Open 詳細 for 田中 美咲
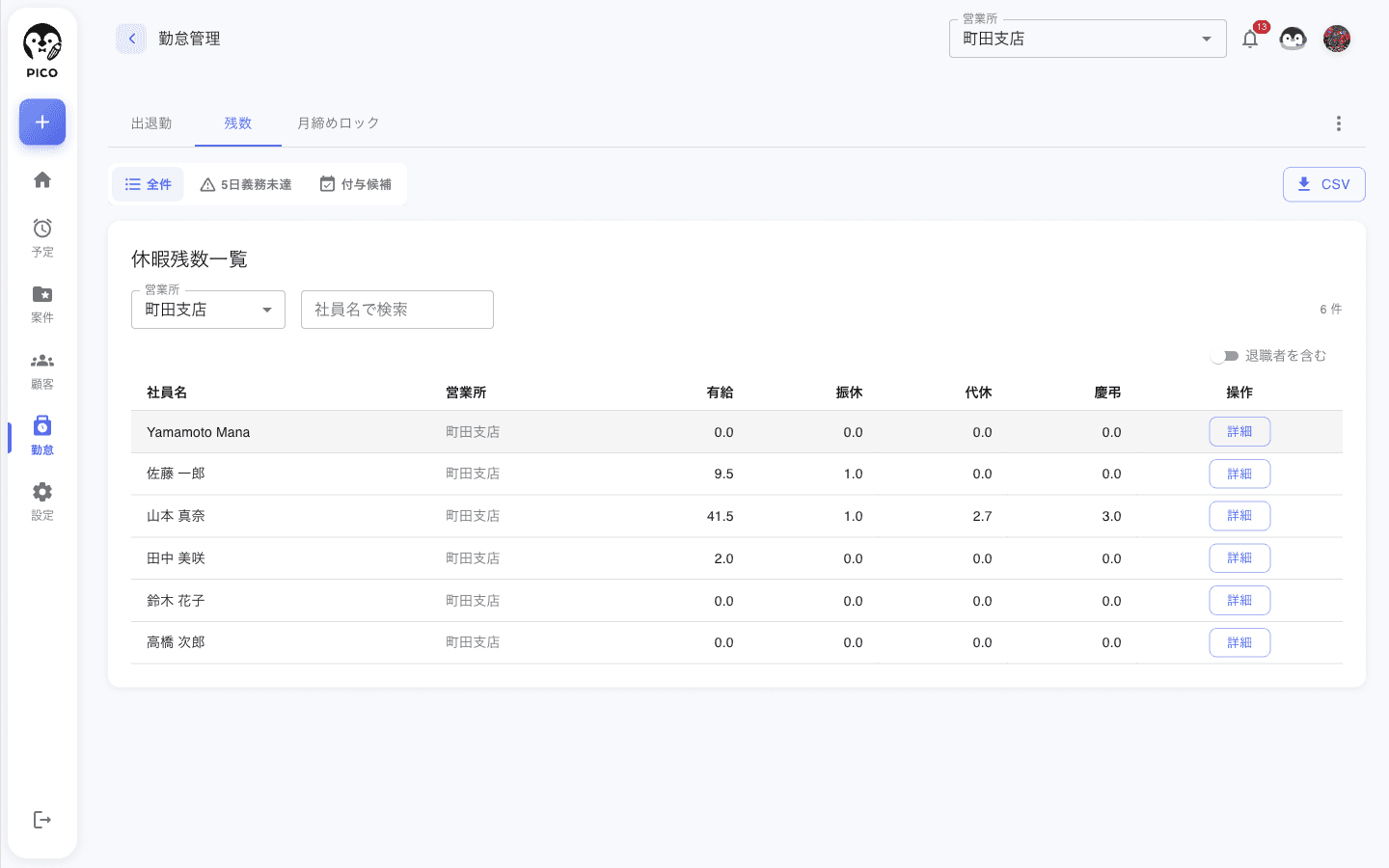The width and height of the screenshot is (1389, 868). click(1239, 558)
